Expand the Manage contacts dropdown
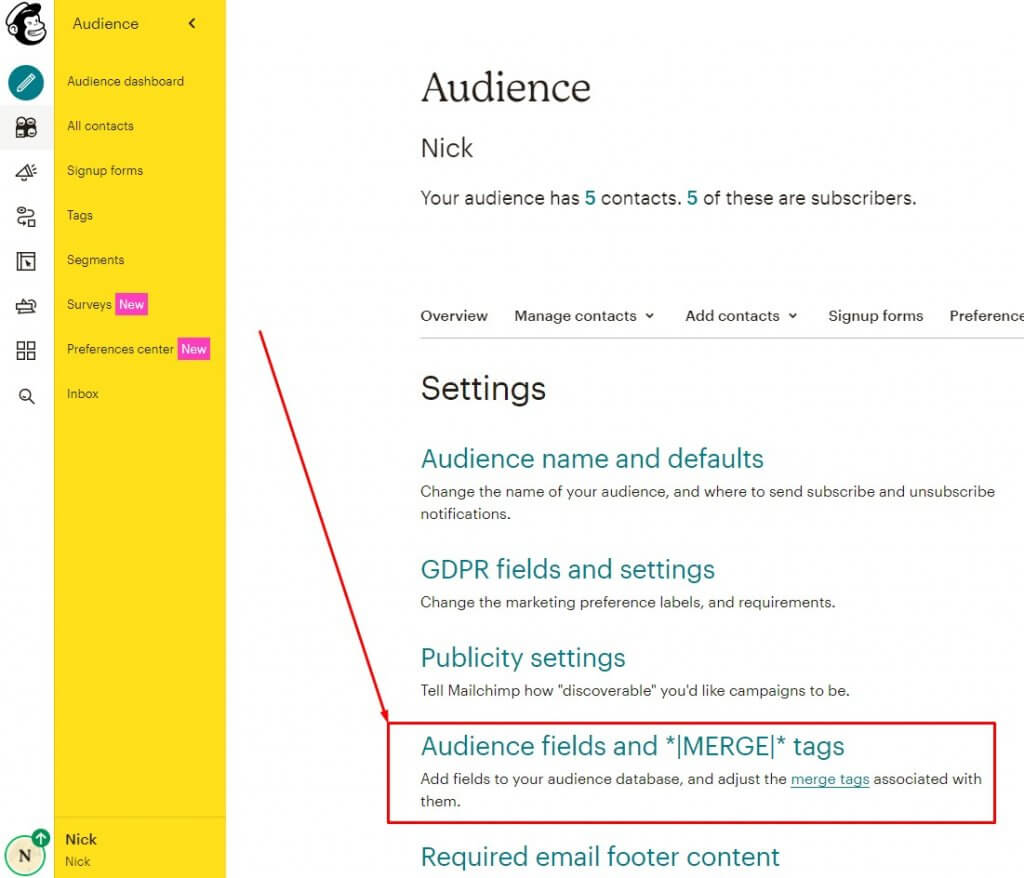1024x878 pixels. pyautogui.click(x=584, y=316)
